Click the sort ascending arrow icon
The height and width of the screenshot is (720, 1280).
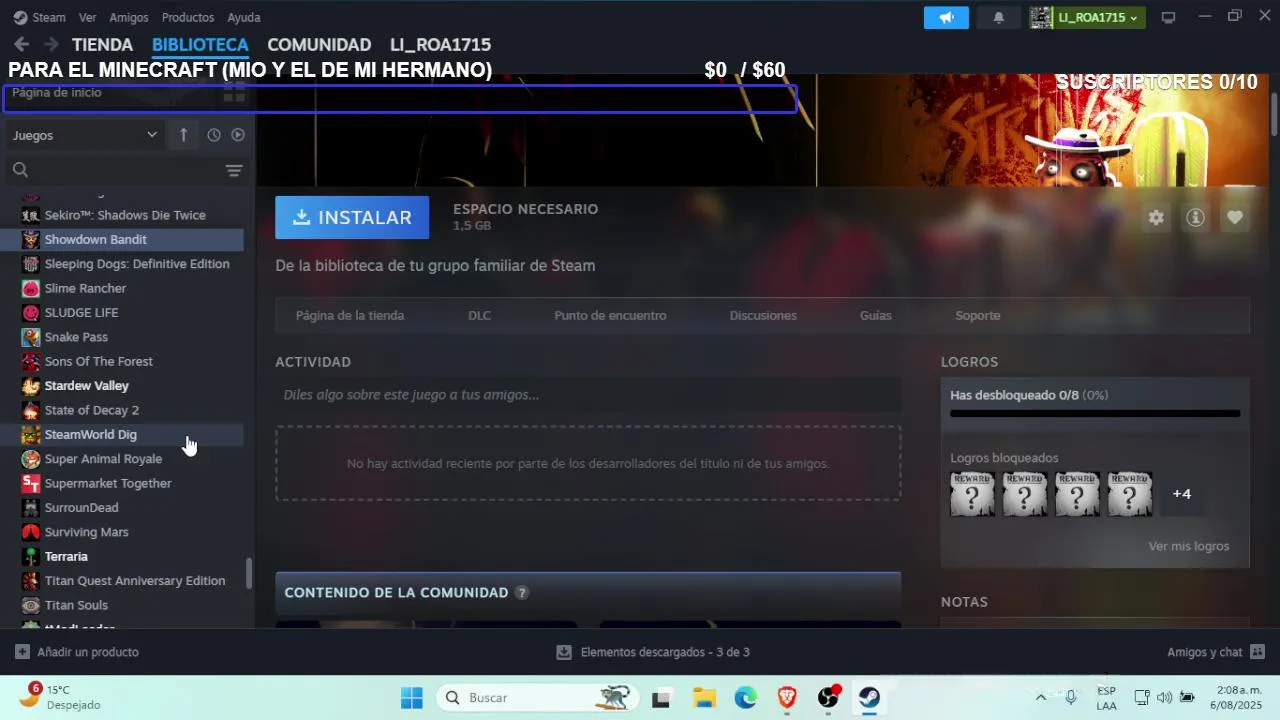[183, 135]
